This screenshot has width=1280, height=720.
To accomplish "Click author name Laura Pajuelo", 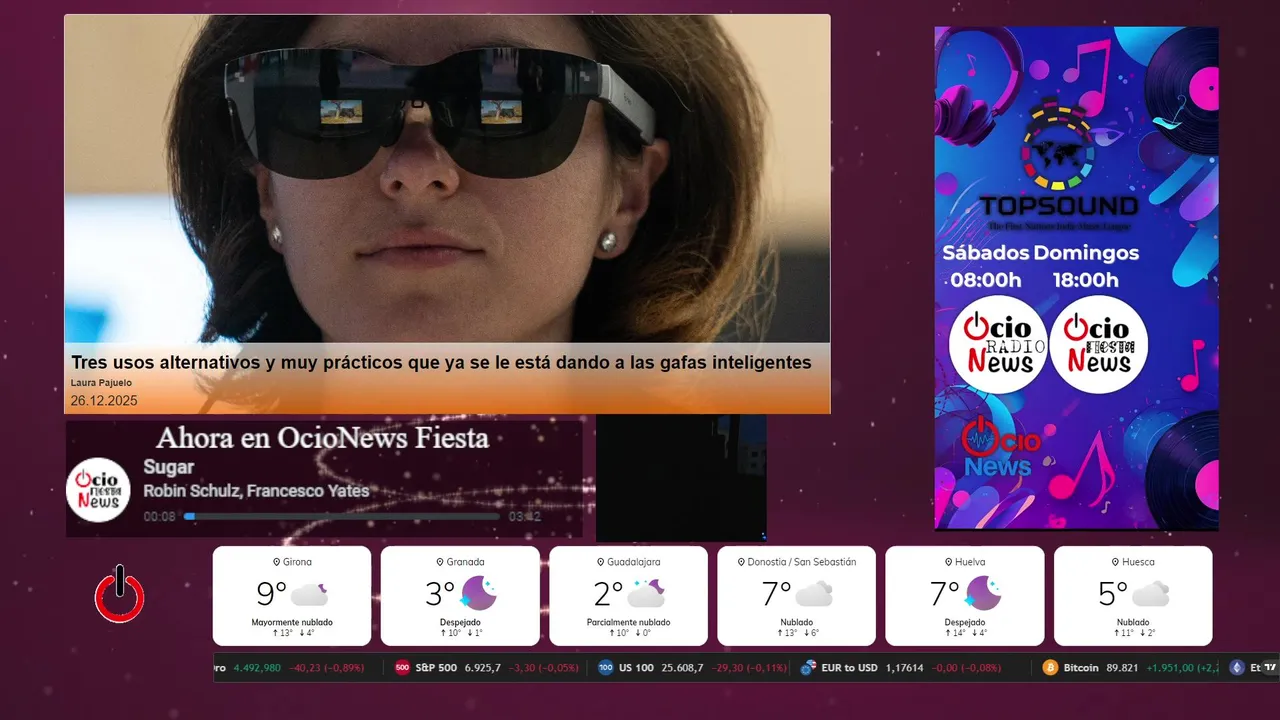I will (101, 383).
